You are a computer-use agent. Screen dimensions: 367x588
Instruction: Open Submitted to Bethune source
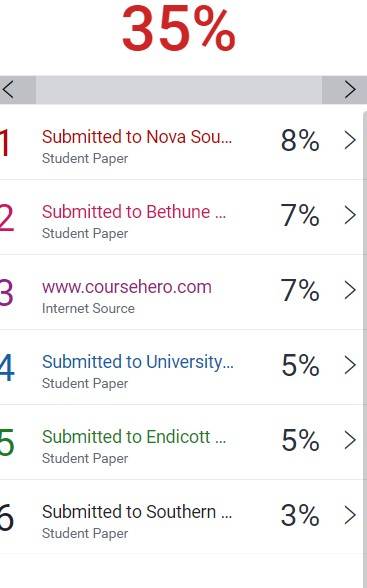[x=134, y=212]
